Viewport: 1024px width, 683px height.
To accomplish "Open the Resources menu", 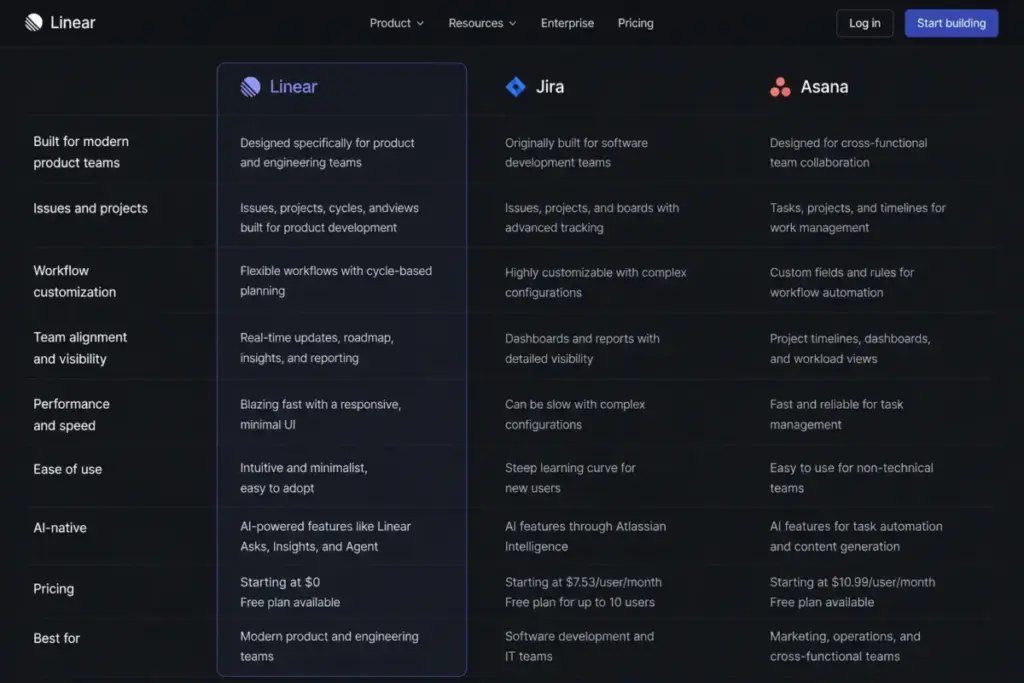I will click(x=482, y=24).
